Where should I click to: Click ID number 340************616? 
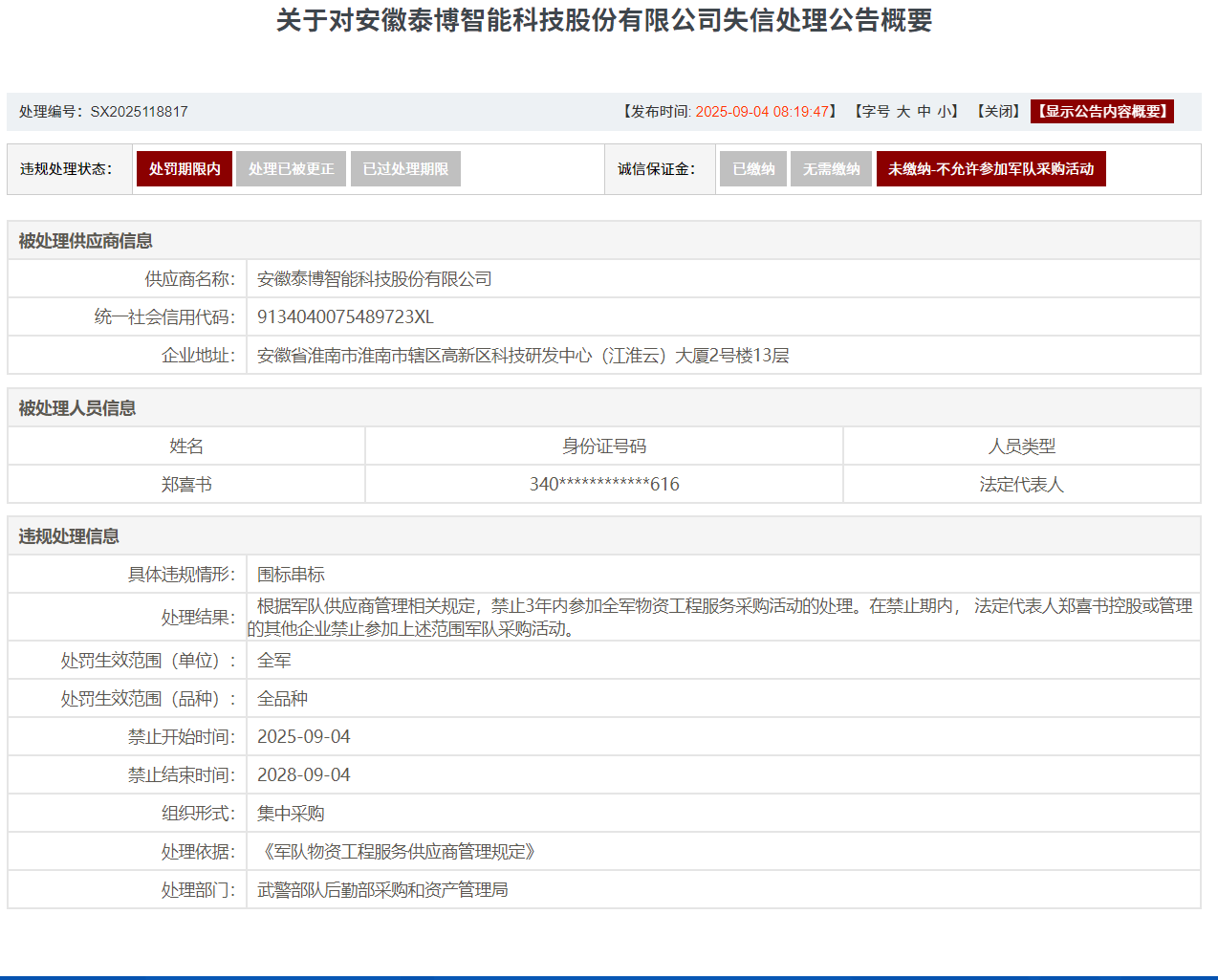[604, 485]
